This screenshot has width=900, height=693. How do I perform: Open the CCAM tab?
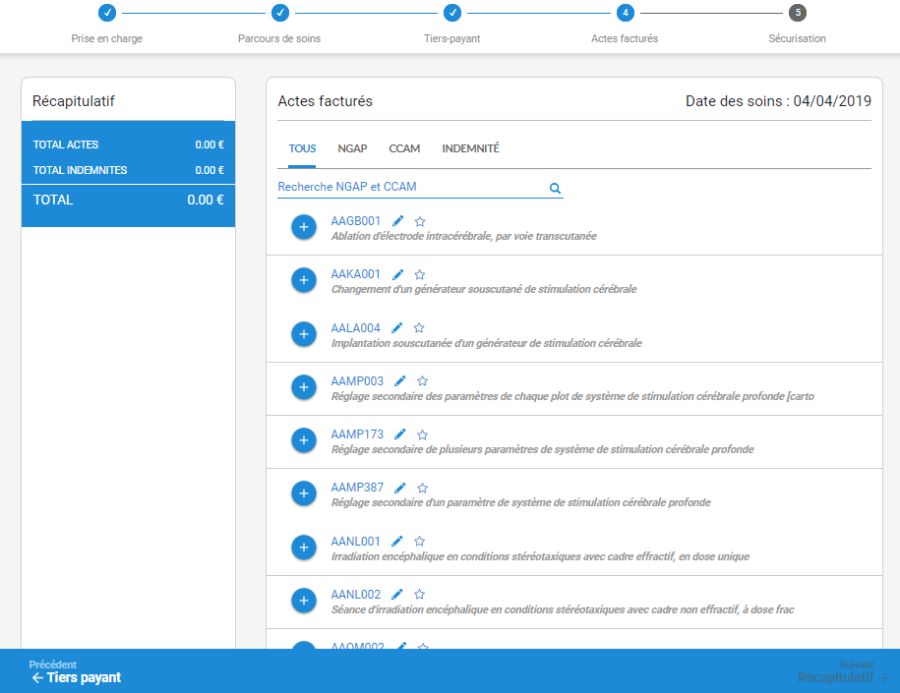[404, 149]
